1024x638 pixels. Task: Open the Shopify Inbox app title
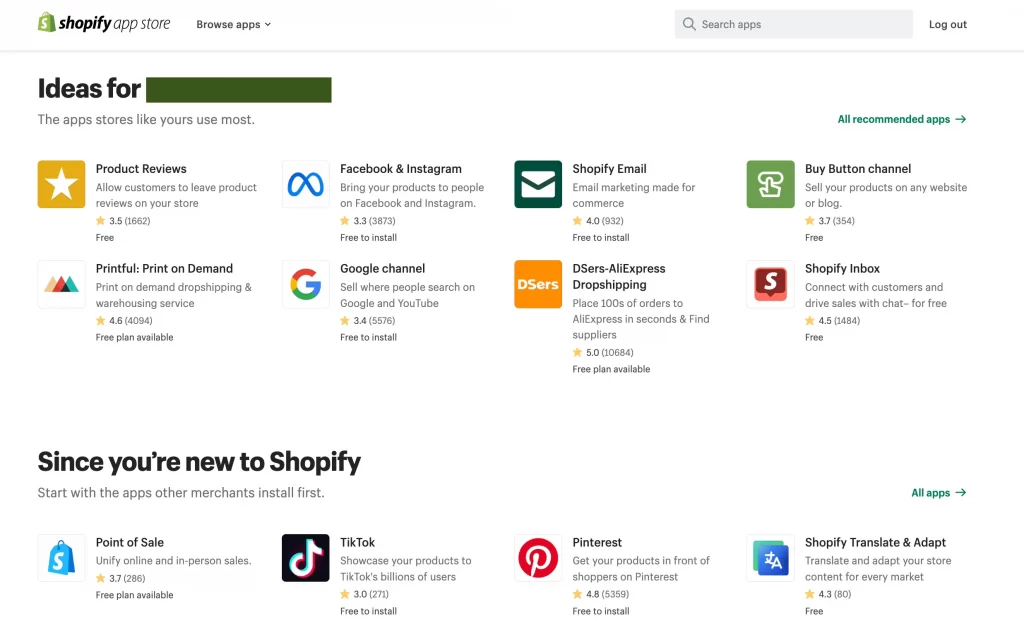[x=842, y=268]
